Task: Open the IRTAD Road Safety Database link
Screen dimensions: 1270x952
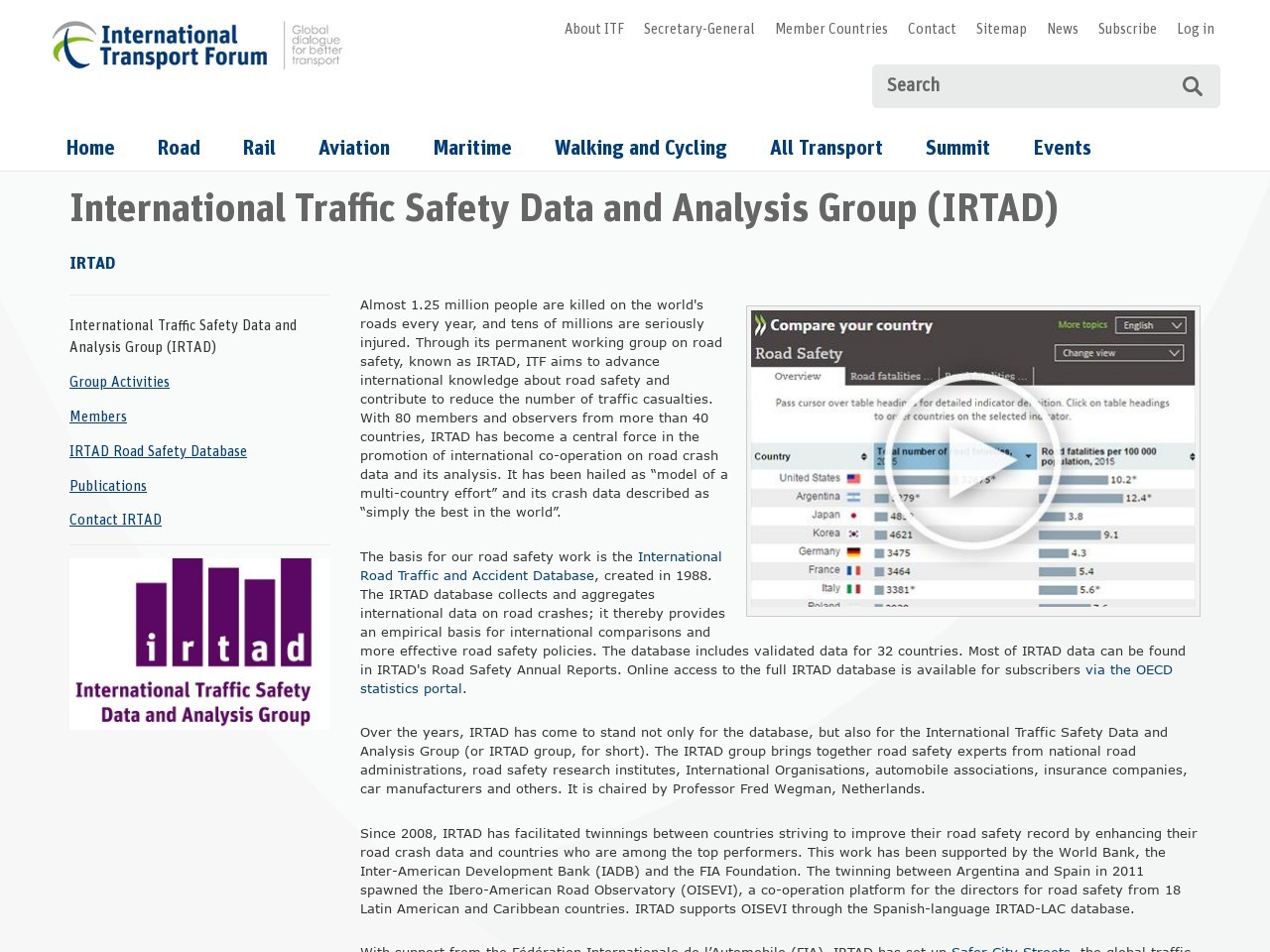Action: (158, 451)
